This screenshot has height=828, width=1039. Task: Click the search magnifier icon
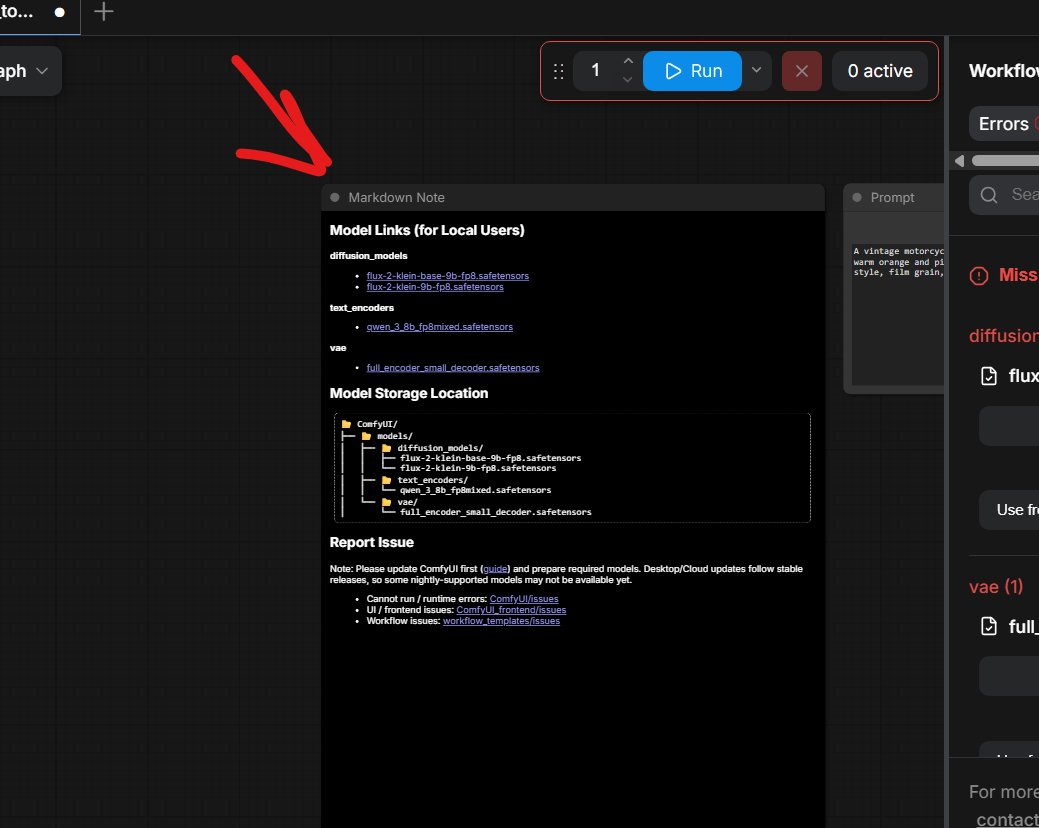pyautogui.click(x=989, y=195)
